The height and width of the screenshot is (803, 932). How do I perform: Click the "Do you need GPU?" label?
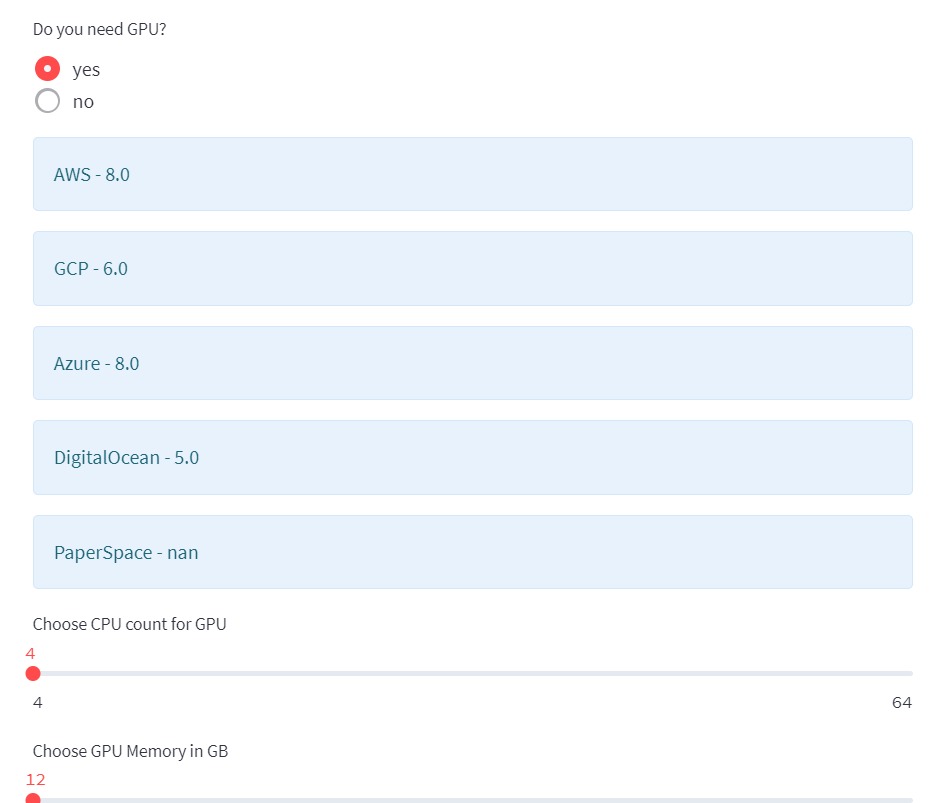point(99,29)
